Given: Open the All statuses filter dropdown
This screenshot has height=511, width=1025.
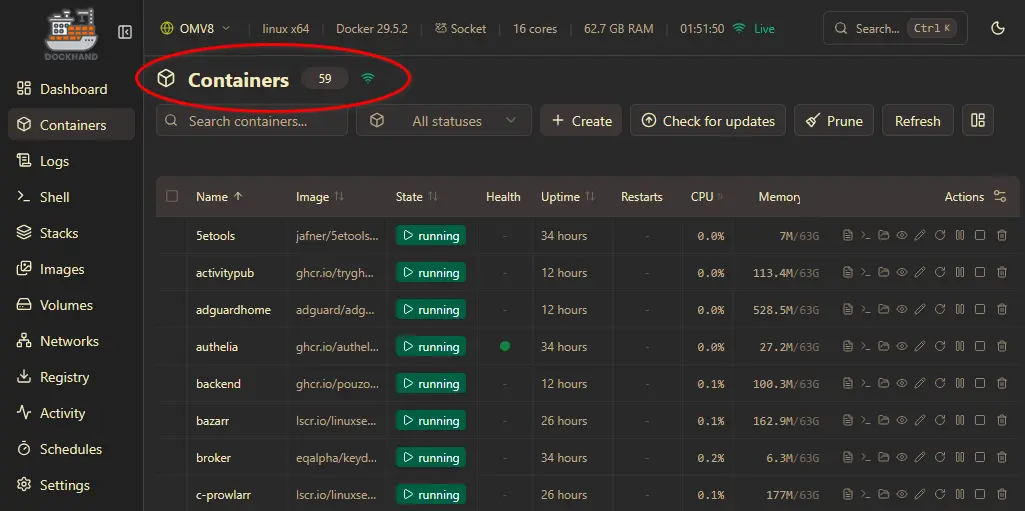Looking at the screenshot, I should click(x=444, y=120).
